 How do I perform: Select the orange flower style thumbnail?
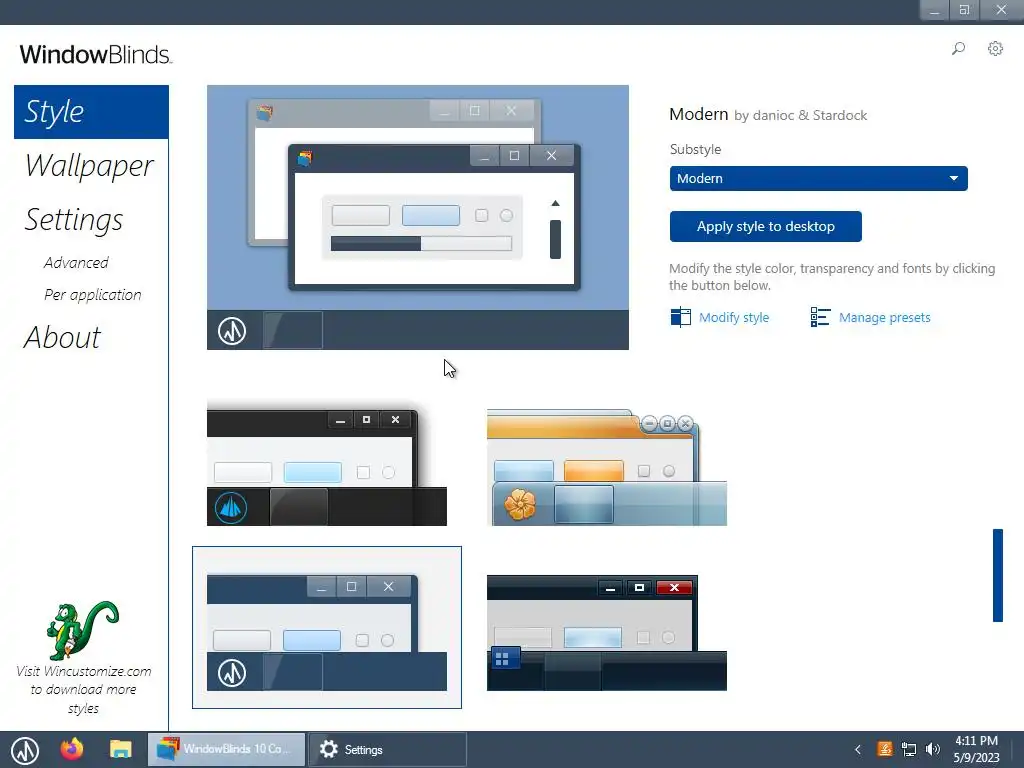607,468
